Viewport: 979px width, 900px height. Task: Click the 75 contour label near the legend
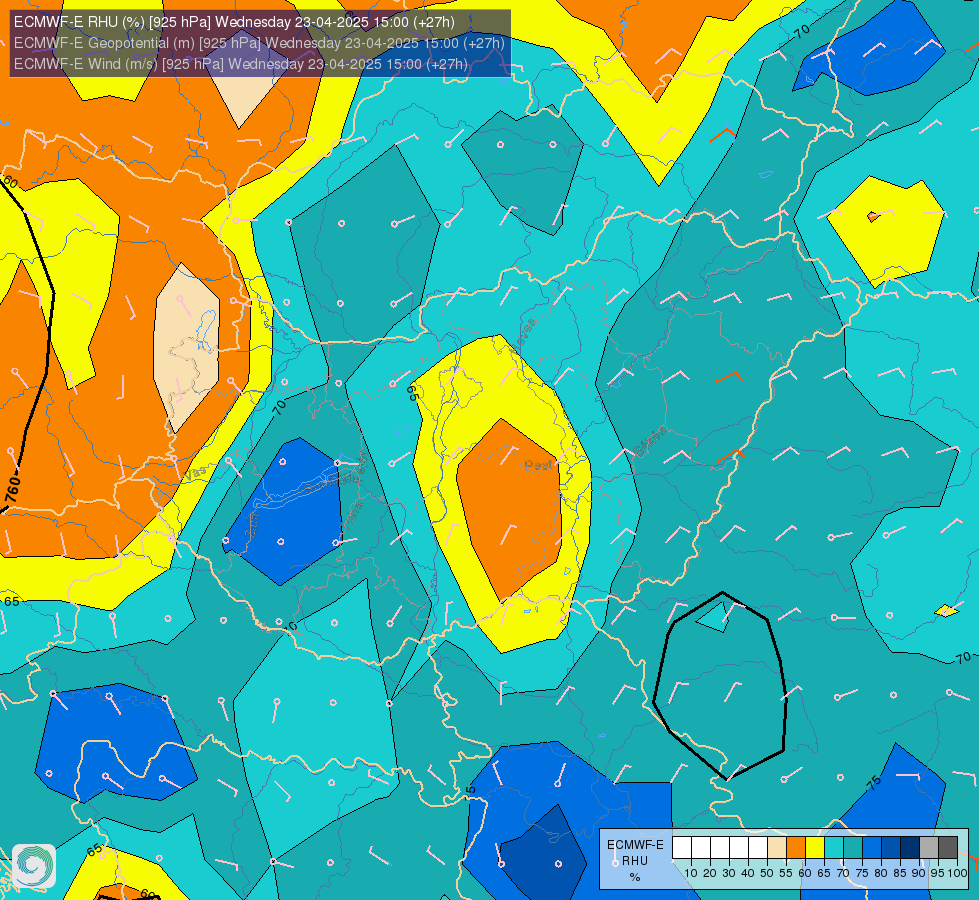tap(874, 783)
